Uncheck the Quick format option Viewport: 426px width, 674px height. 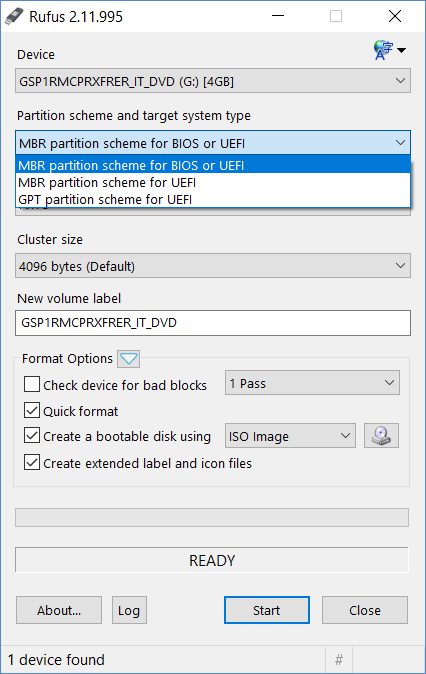(x=32, y=411)
